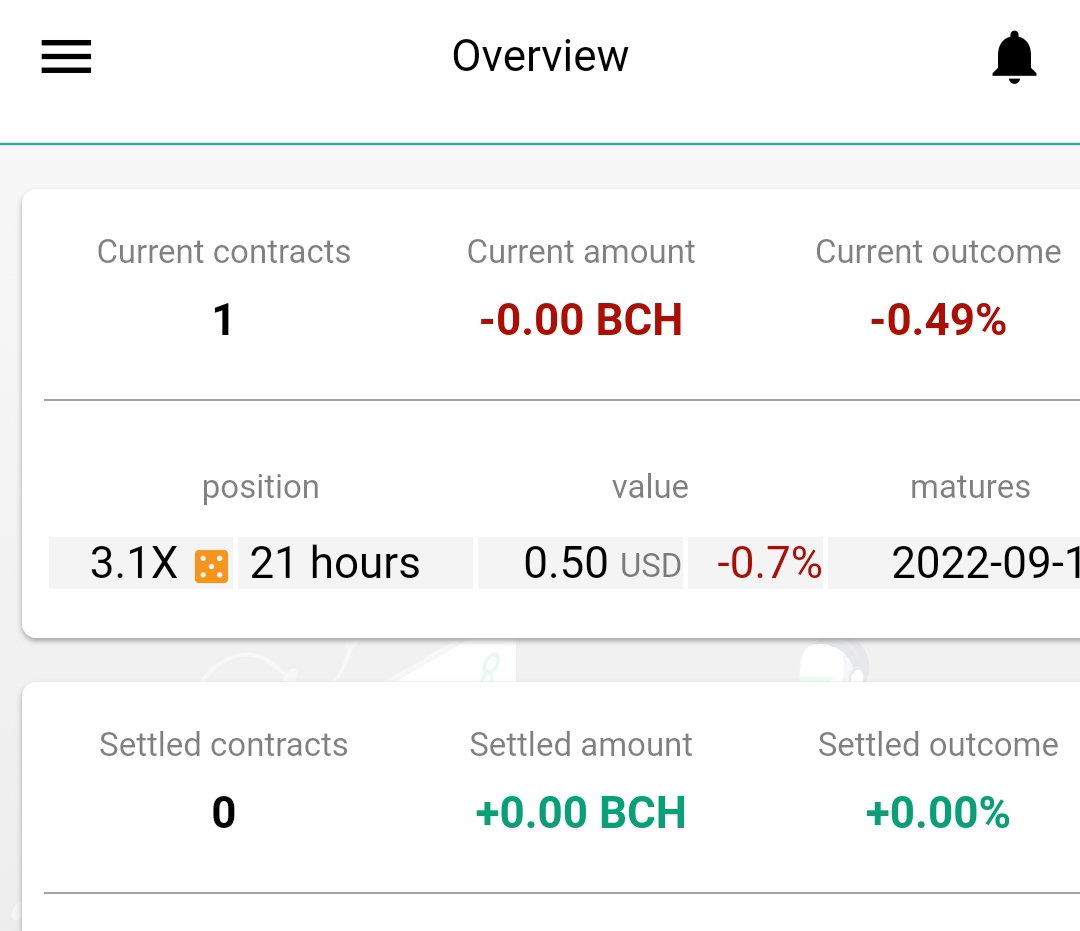Select the 3.1X leverage cell

point(141,563)
